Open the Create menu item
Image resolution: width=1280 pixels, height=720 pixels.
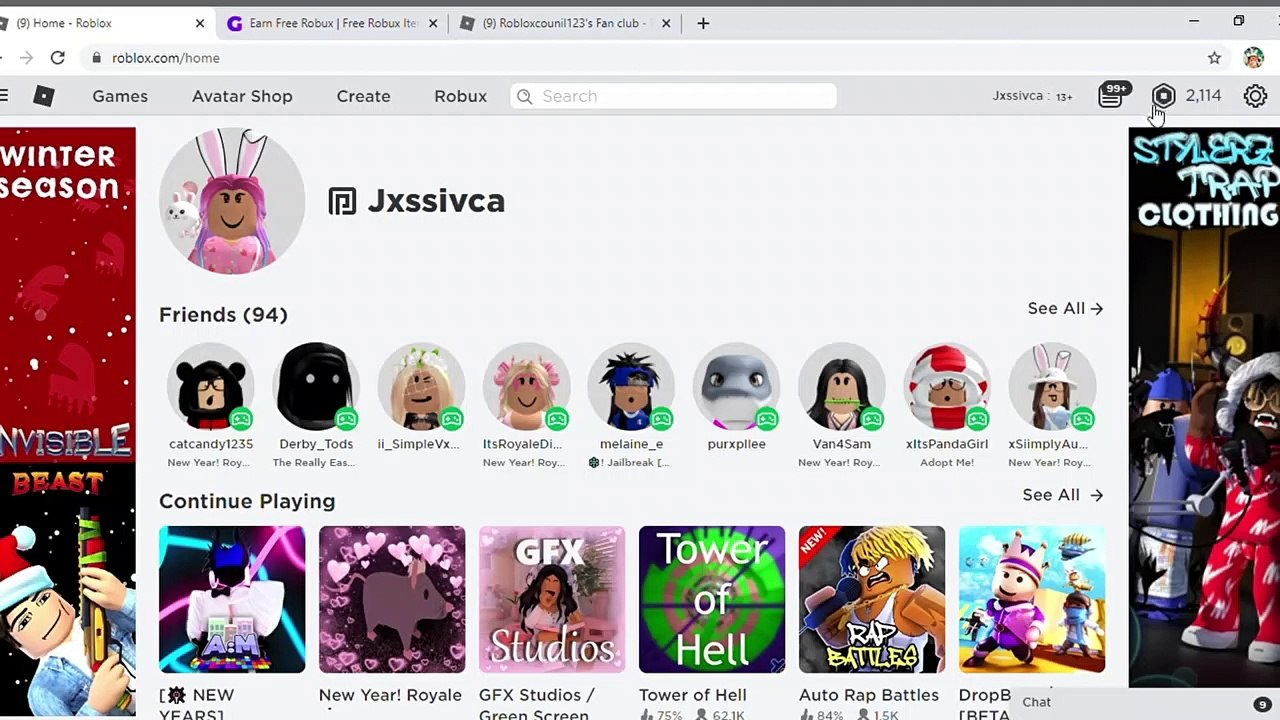coord(363,96)
